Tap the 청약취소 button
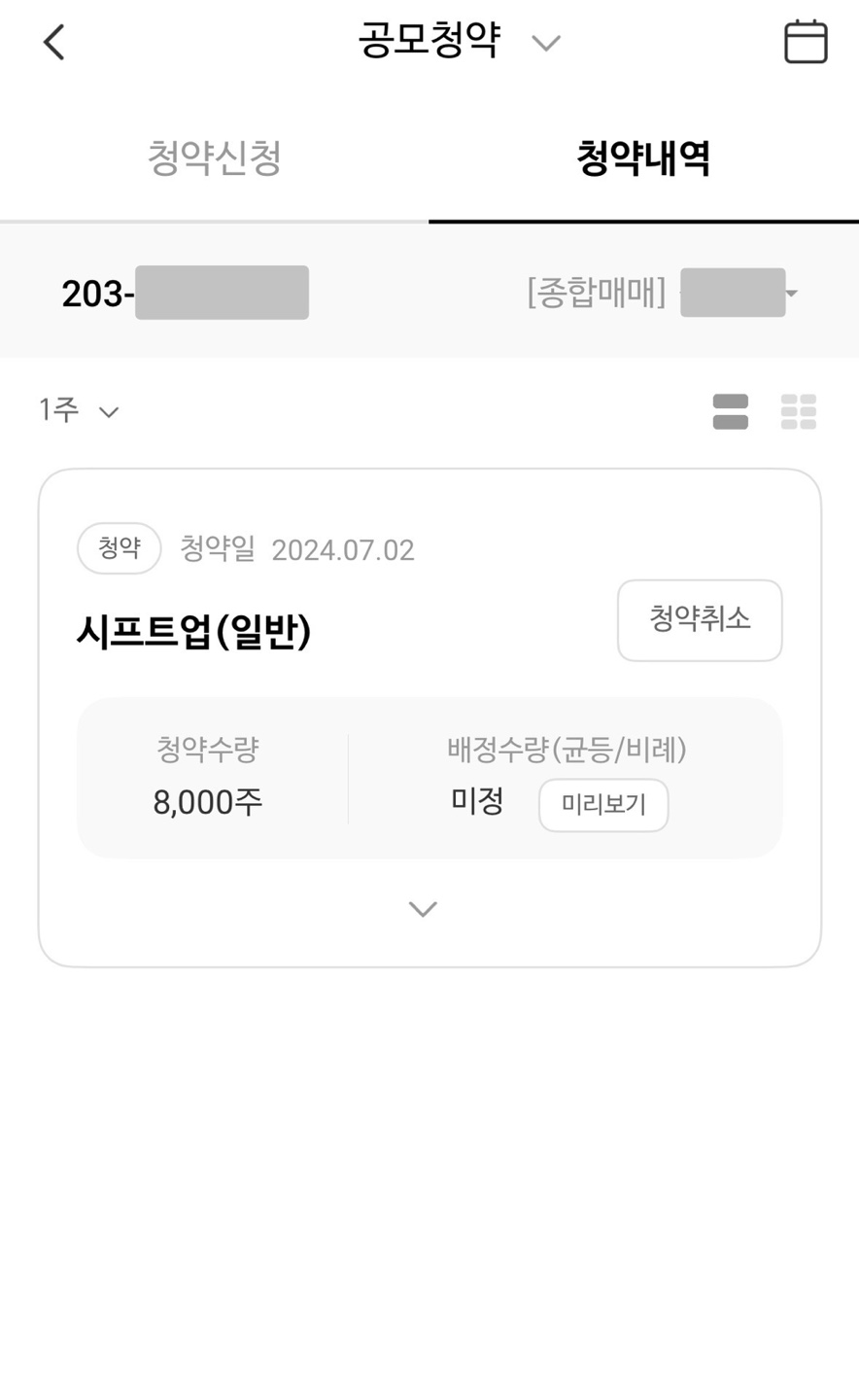The height and width of the screenshot is (1400, 859). (x=700, y=620)
